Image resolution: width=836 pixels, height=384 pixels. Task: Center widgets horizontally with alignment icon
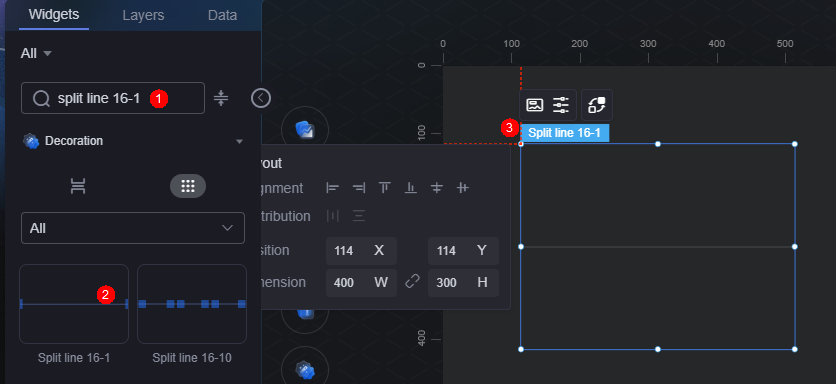click(463, 188)
